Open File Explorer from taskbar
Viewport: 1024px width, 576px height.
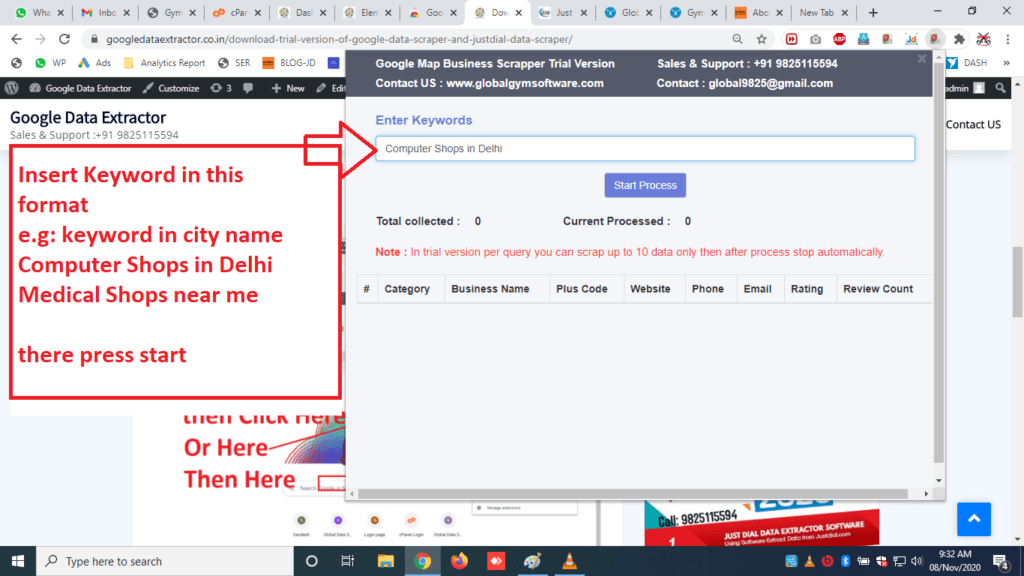pos(385,561)
